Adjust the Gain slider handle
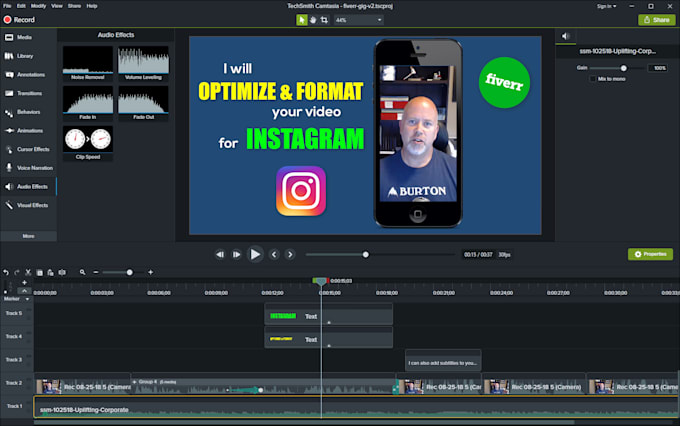 pyautogui.click(x=623, y=68)
